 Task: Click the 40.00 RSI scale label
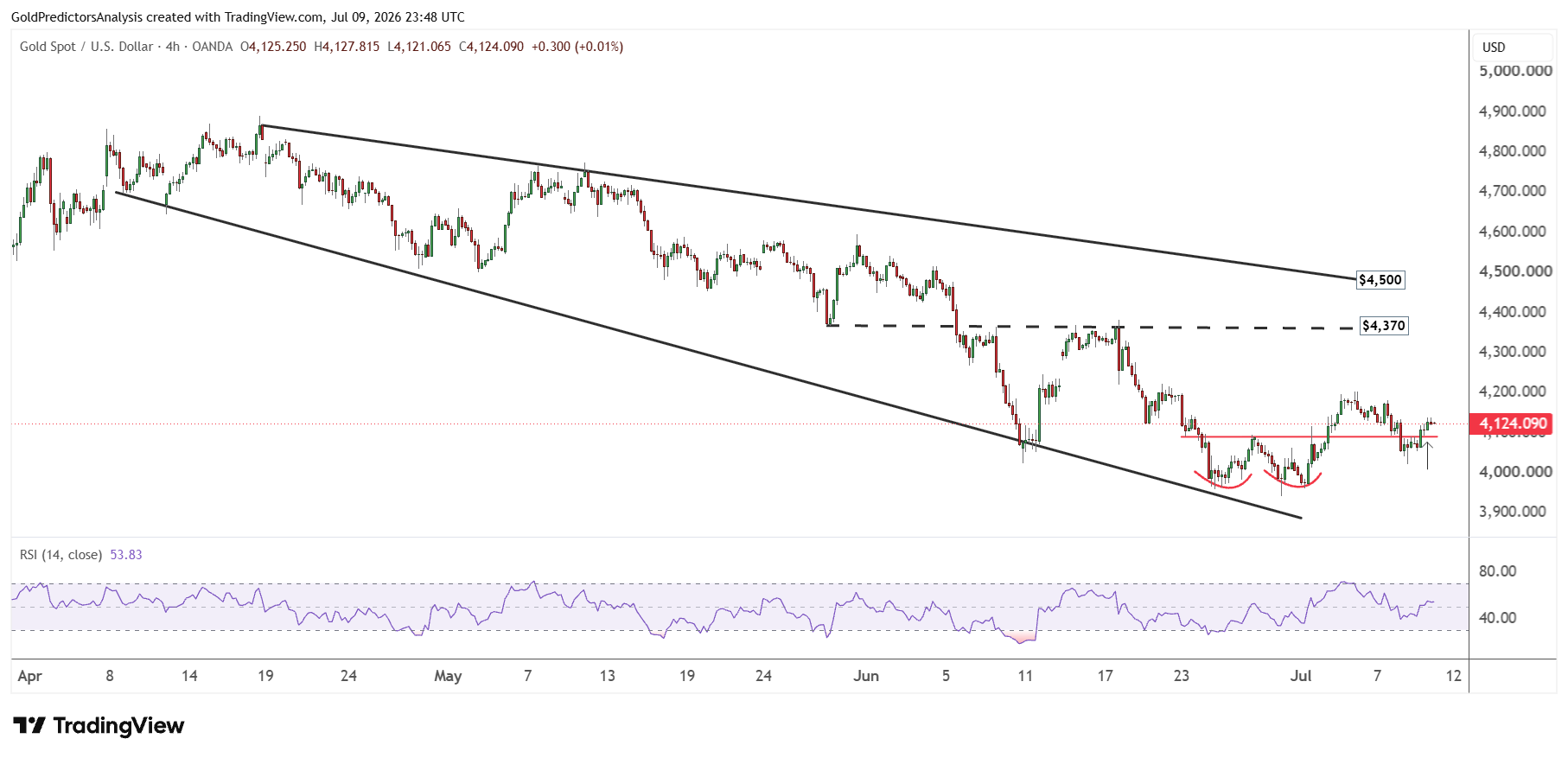pyautogui.click(x=1498, y=618)
